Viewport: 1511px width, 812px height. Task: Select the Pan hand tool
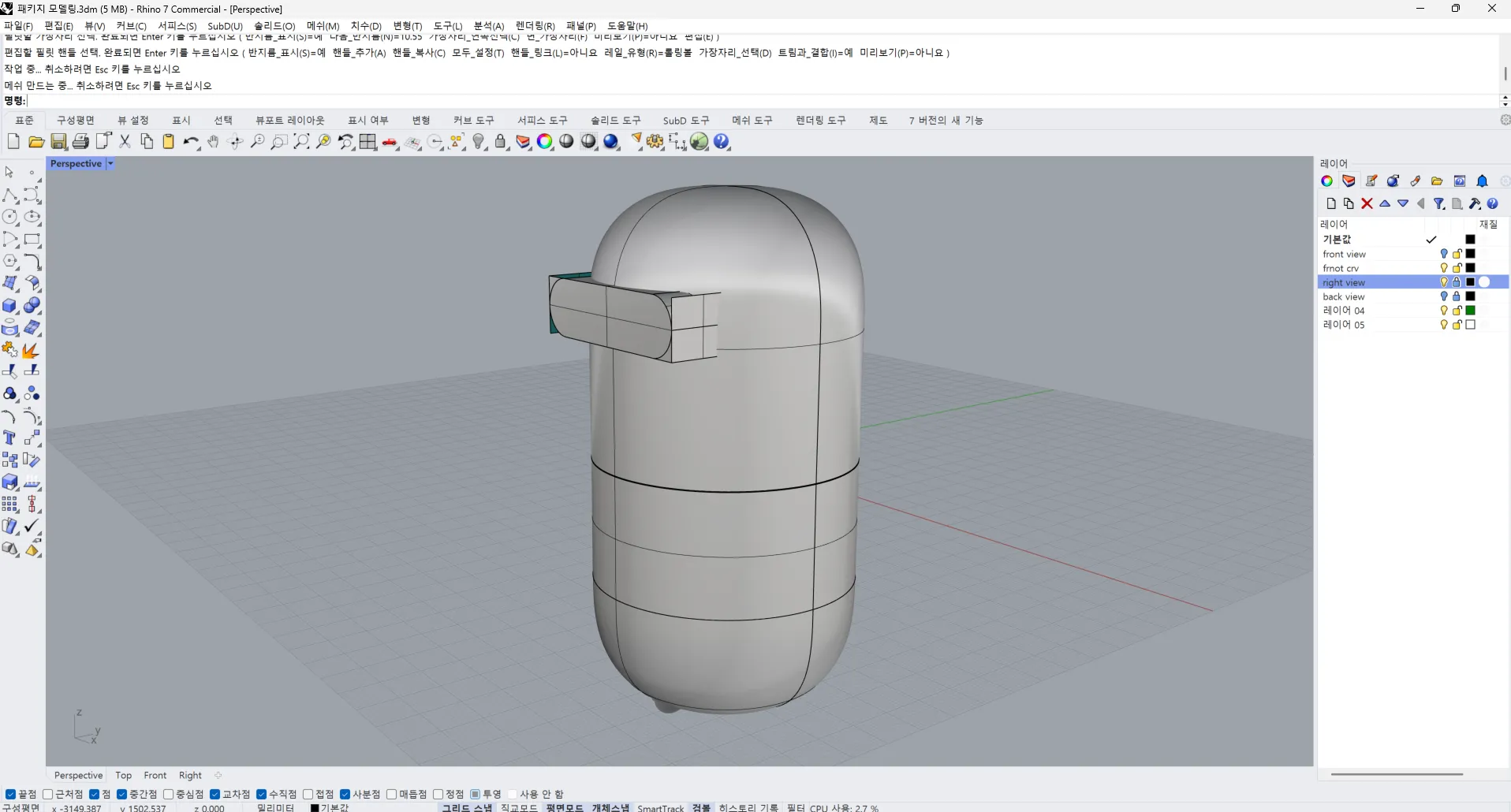(213, 141)
